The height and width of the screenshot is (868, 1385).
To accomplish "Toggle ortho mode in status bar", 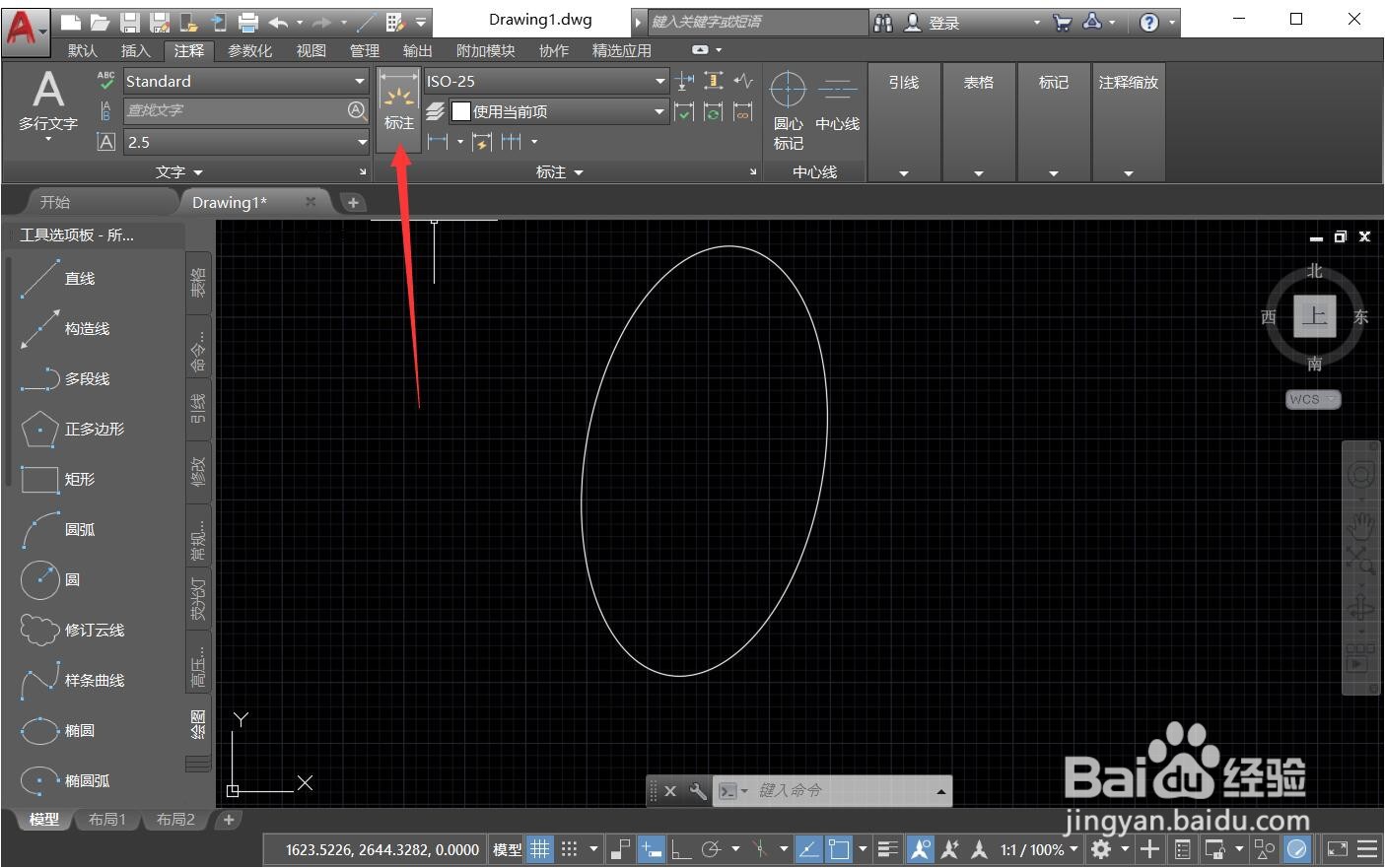I will coord(681,849).
